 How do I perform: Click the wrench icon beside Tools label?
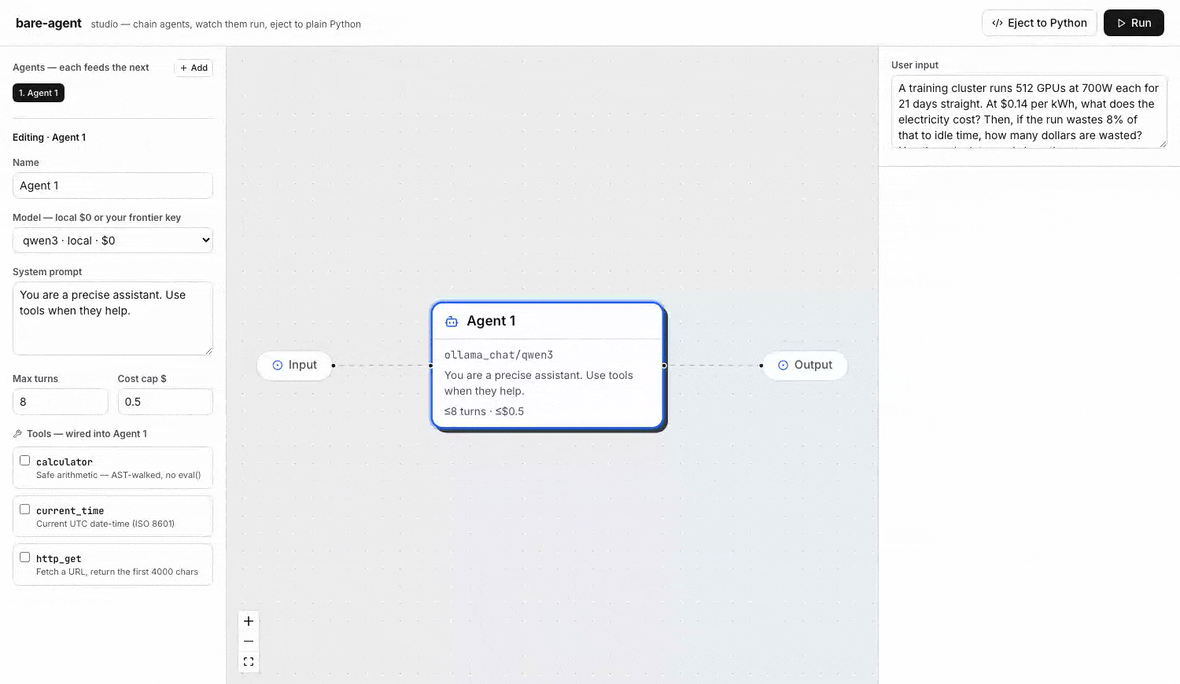click(17, 433)
